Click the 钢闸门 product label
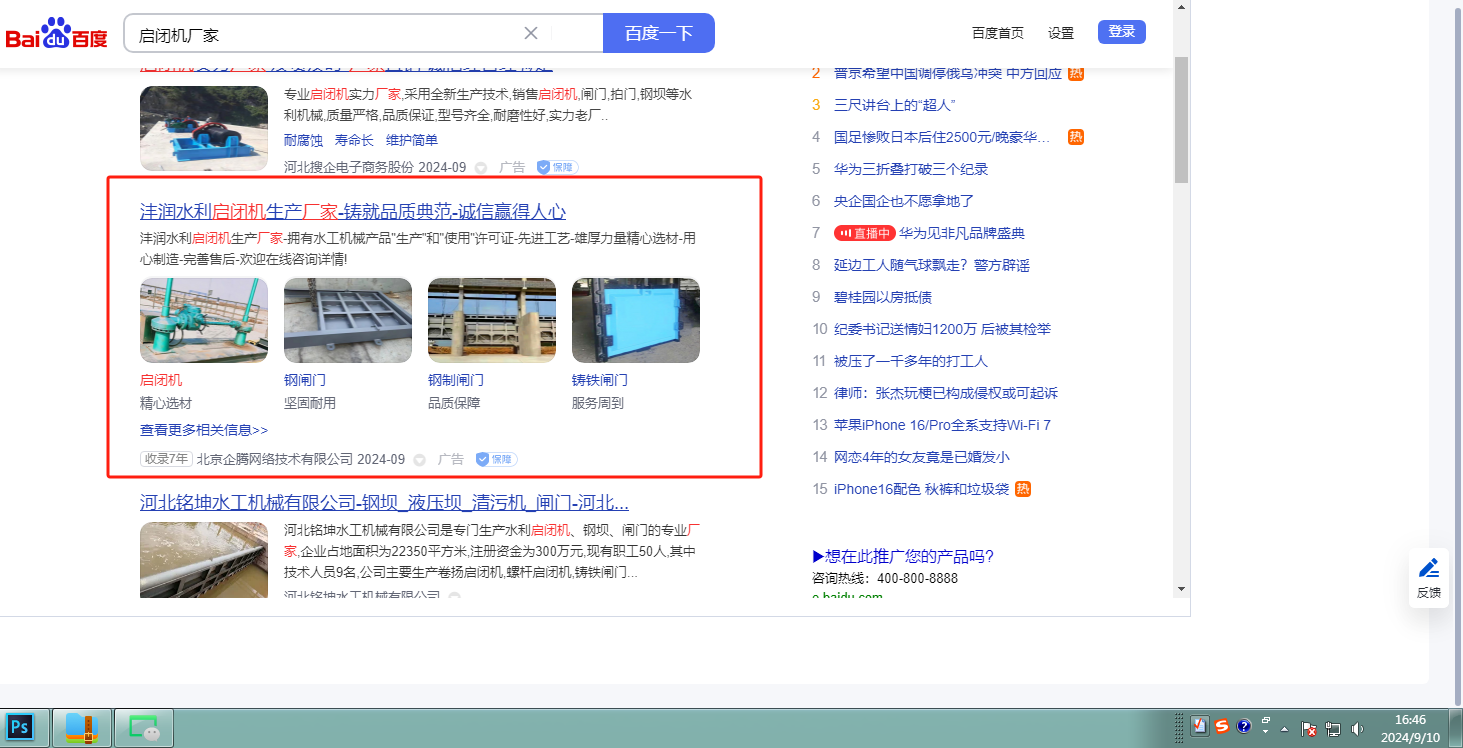Screen dimensions: 1463x748 pos(305,380)
